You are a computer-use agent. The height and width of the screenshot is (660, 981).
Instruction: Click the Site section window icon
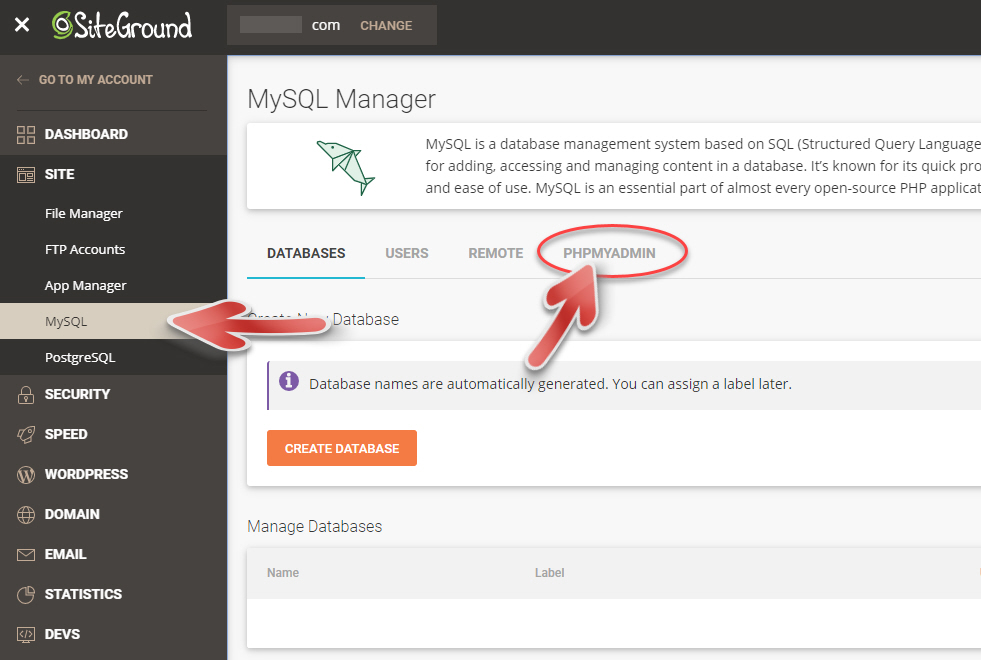pos(26,175)
